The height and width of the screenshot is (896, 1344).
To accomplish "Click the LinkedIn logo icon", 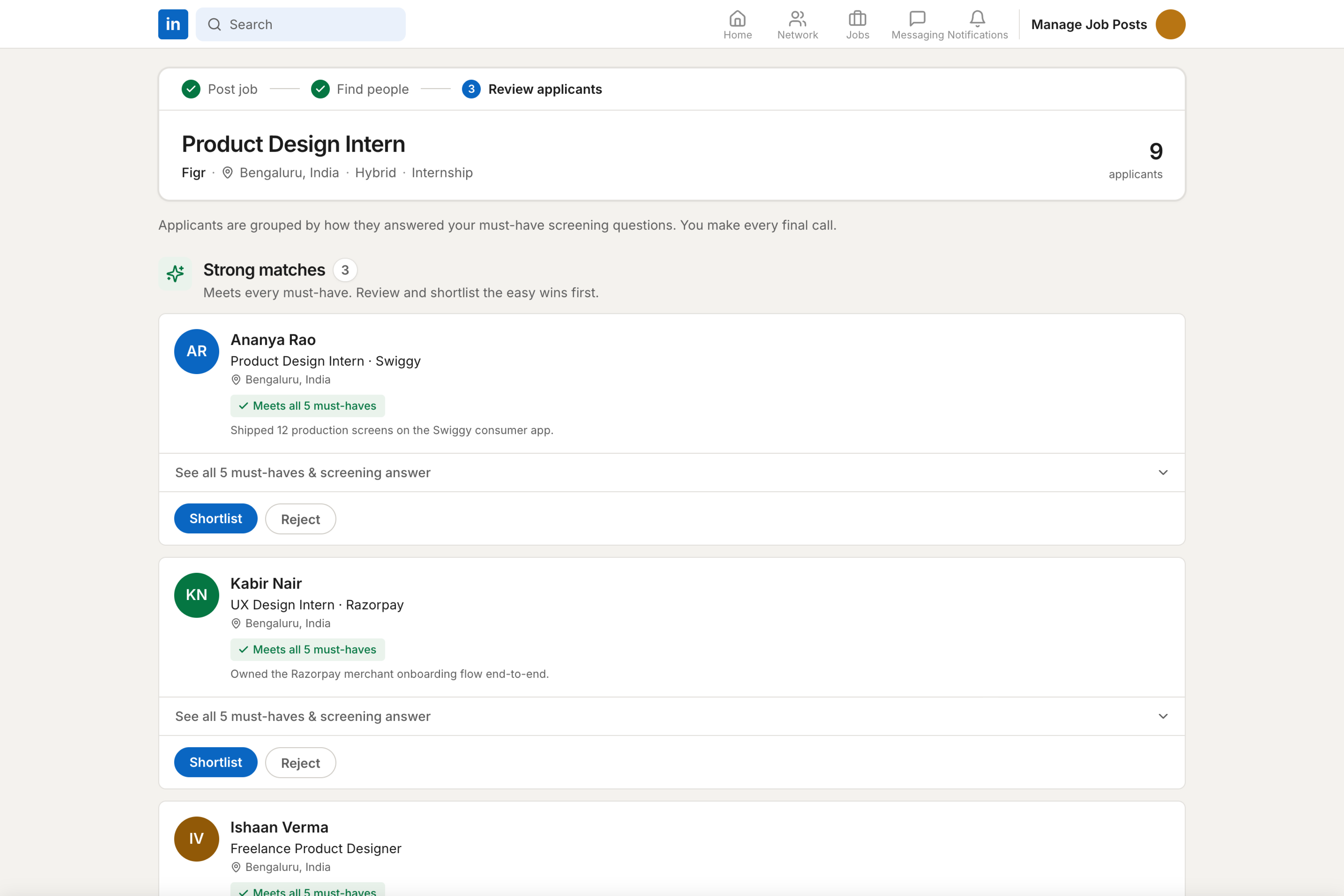I will (x=173, y=24).
